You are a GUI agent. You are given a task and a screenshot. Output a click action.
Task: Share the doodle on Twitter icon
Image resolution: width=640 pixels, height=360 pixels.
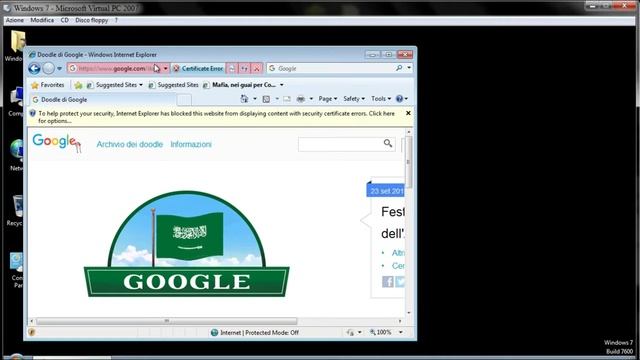point(400,282)
